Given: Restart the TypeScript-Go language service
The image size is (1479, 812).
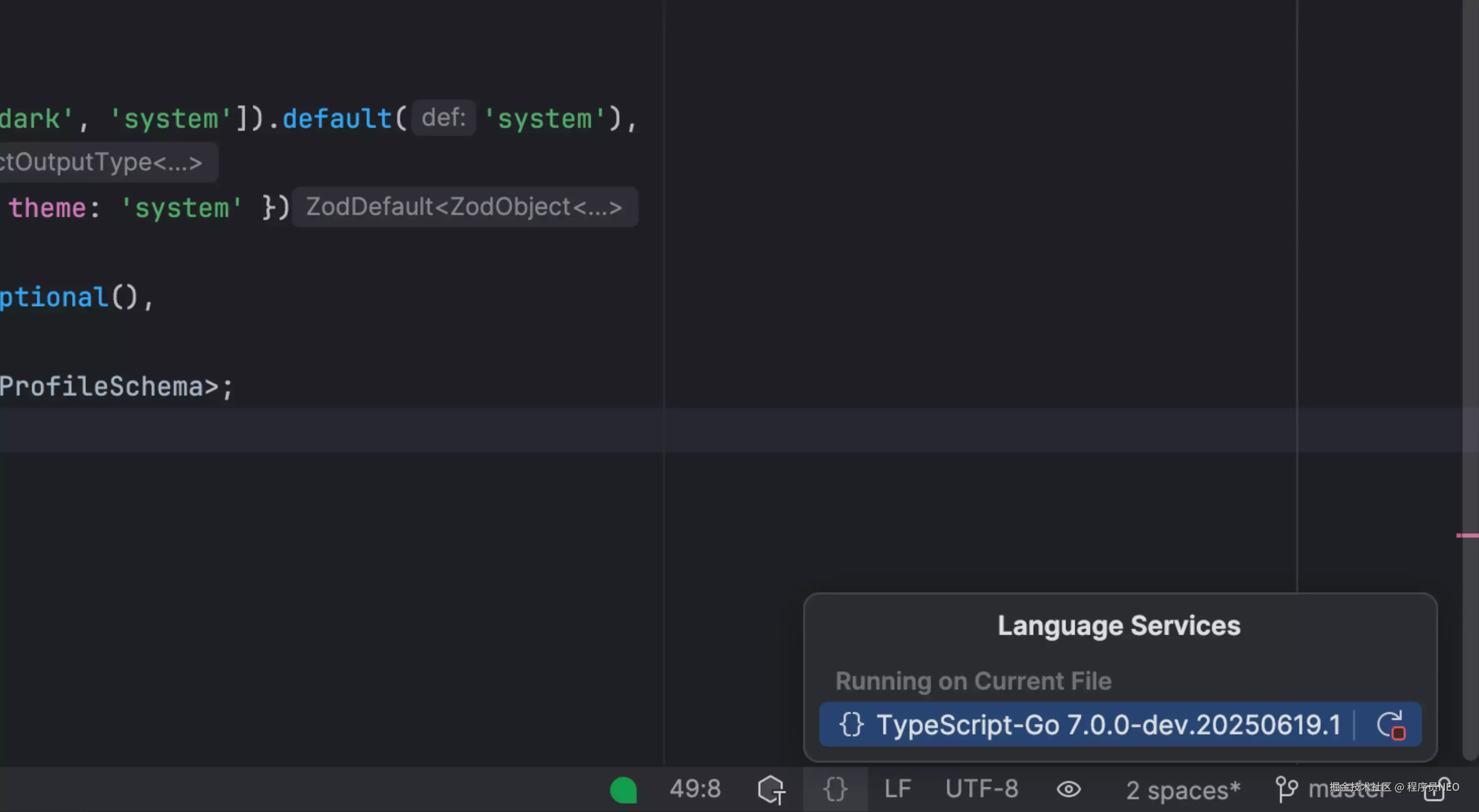Looking at the screenshot, I should point(1391,725).
